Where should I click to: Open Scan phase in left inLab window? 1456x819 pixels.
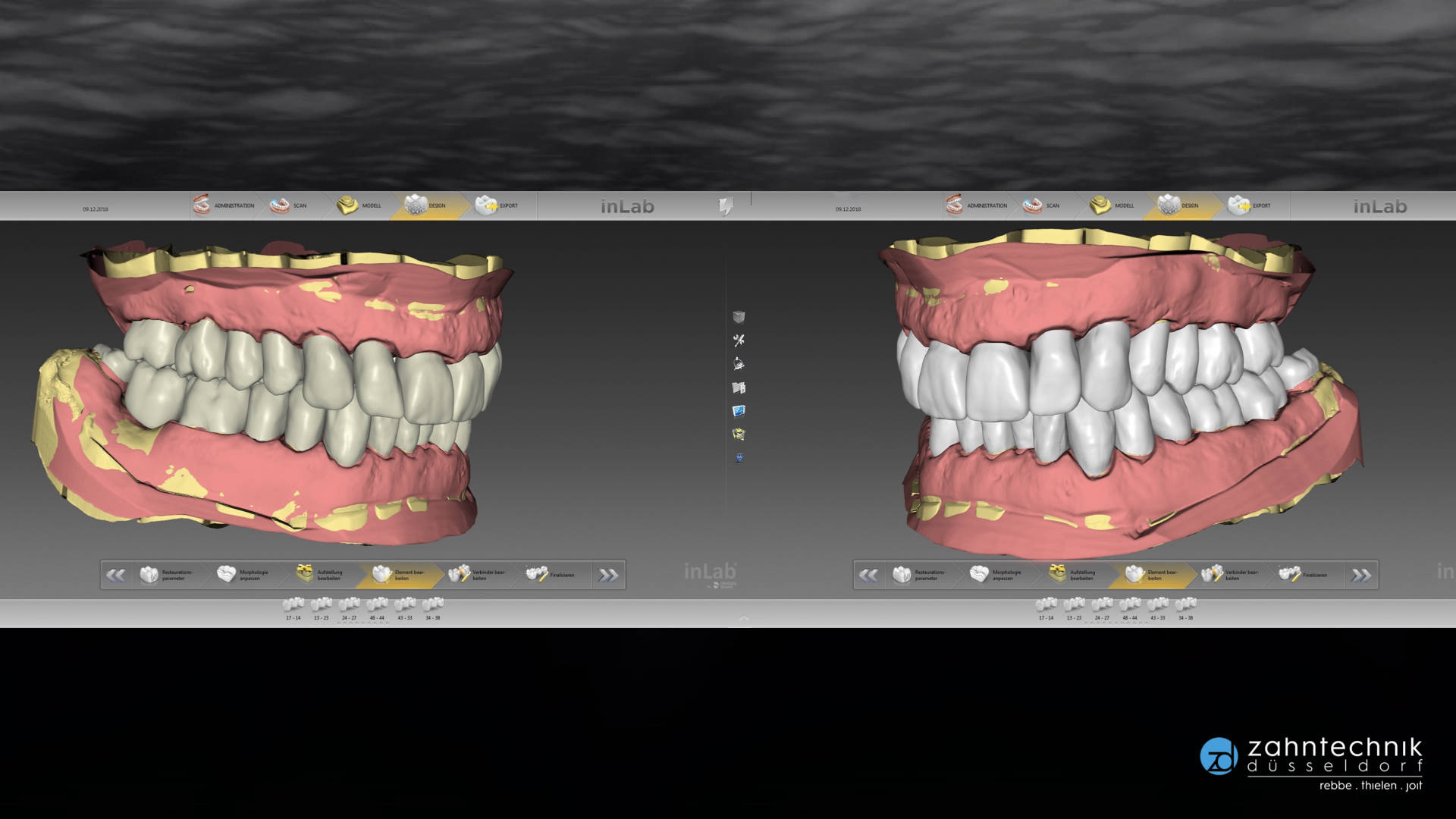click(x=289, y=206)
